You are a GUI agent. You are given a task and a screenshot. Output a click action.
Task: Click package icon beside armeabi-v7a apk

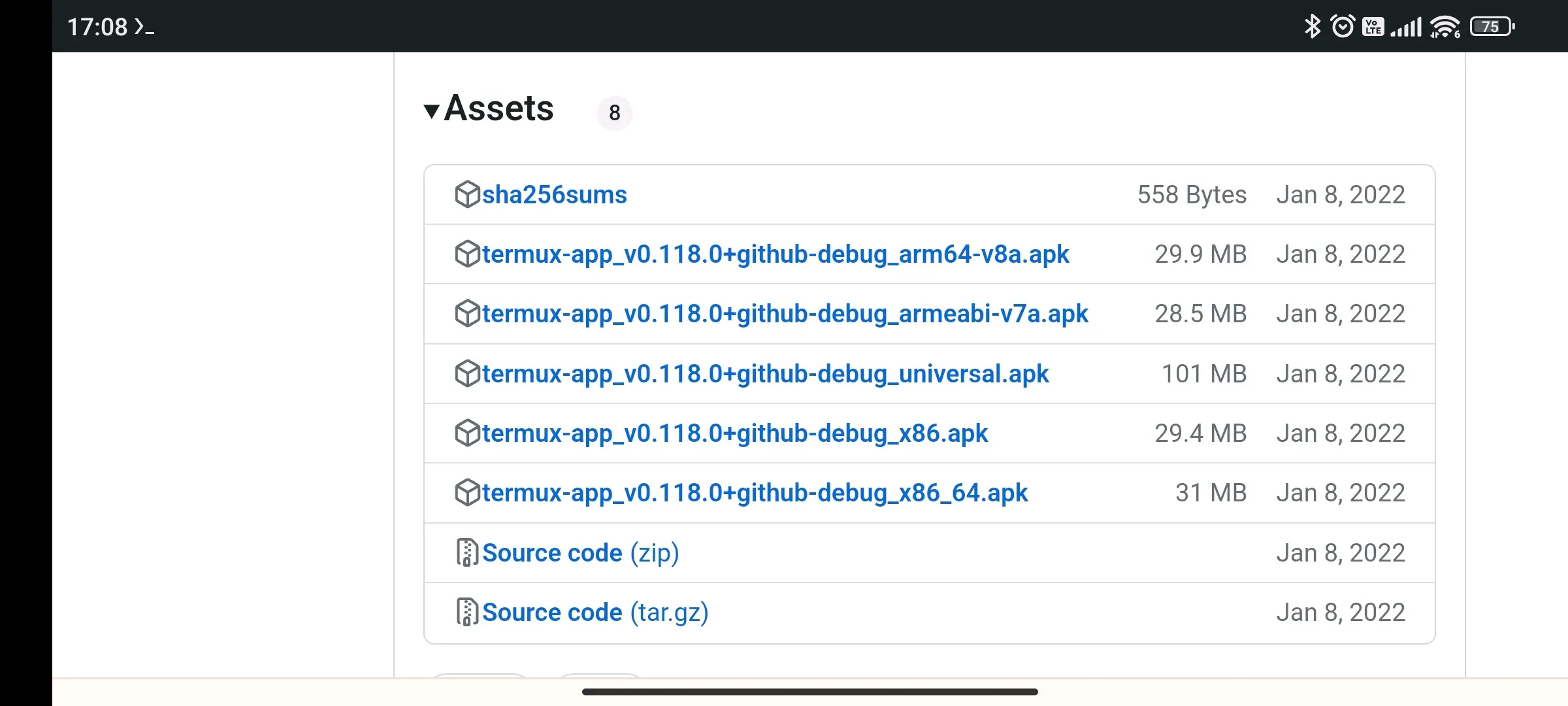click(467, 313)
